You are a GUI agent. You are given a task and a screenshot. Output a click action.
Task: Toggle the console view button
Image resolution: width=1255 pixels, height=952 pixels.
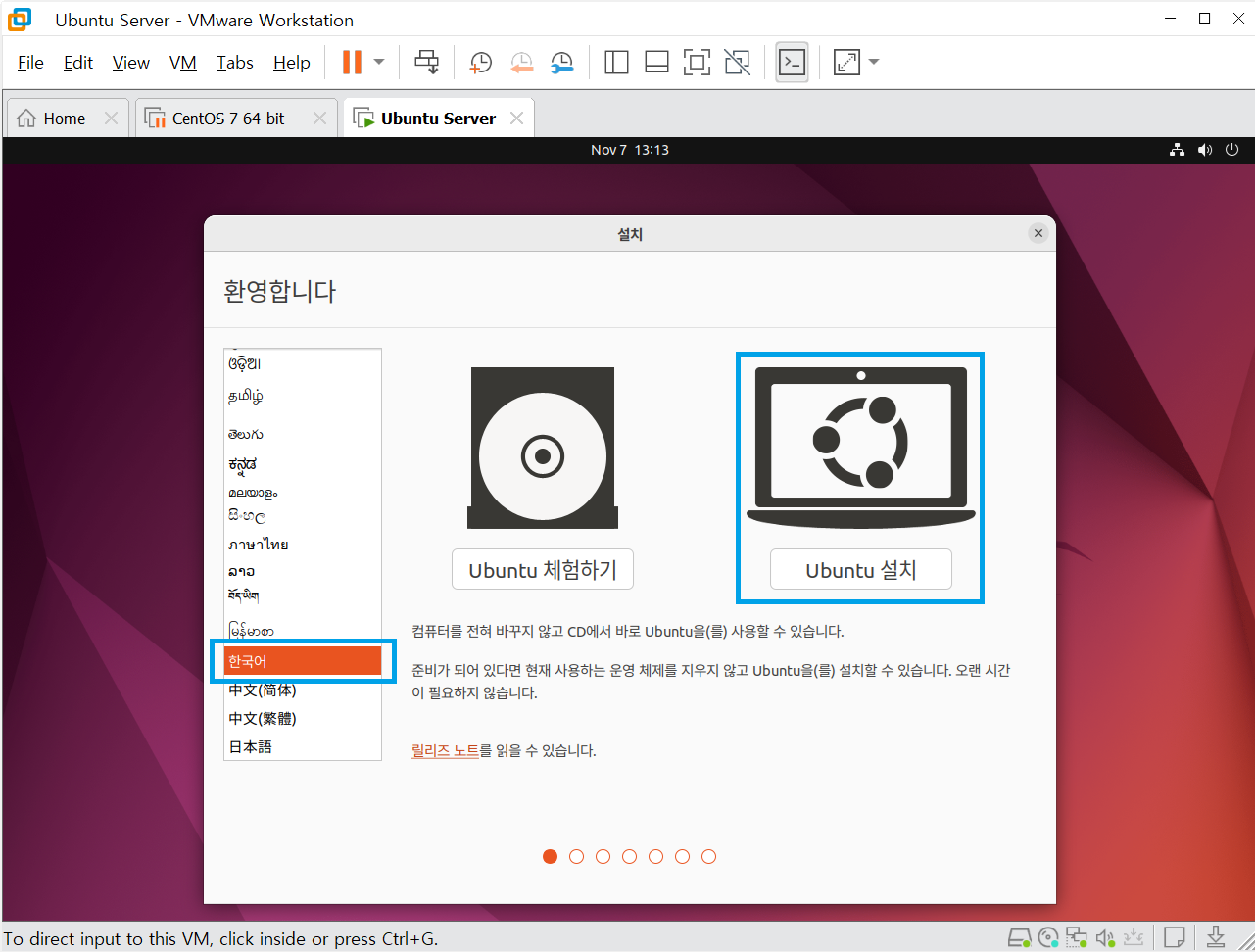tap(792, 63)
